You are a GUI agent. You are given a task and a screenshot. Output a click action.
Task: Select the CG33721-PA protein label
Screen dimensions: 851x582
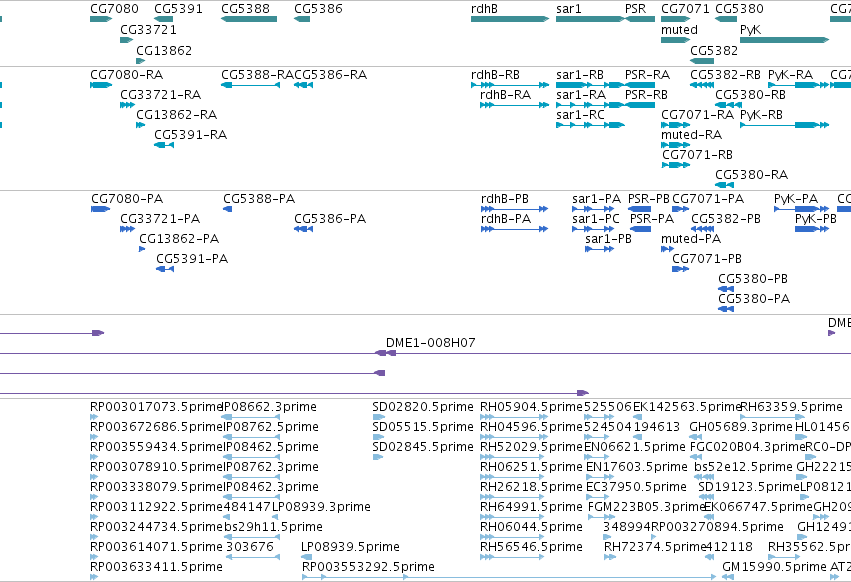click(x=160, y=219)
